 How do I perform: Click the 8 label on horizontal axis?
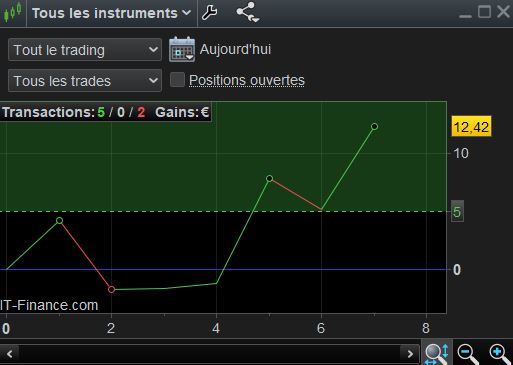[426, 328]
